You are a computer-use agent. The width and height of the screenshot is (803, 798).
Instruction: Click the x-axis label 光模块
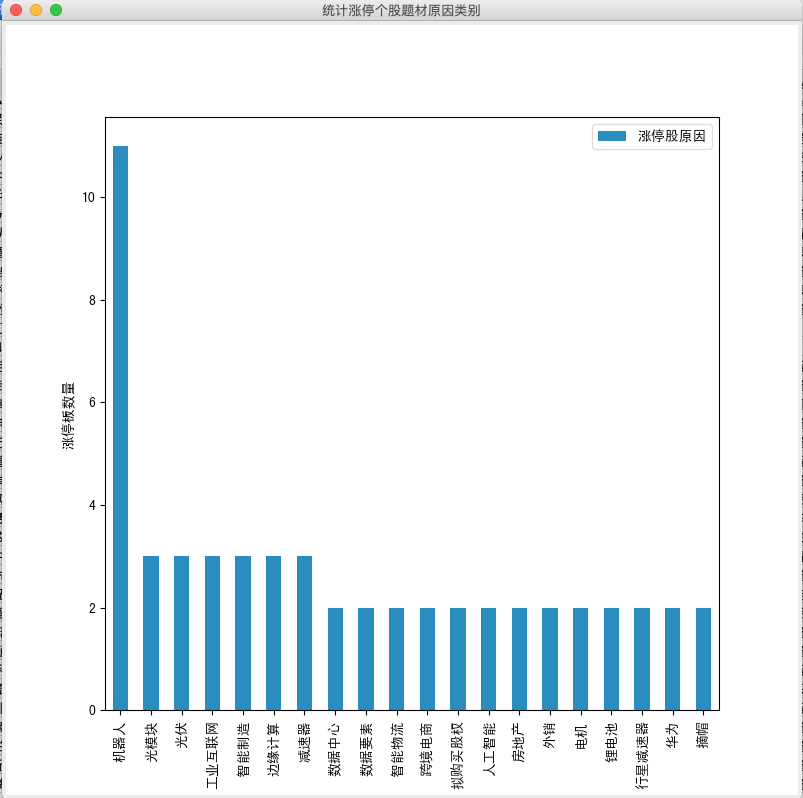click(151, 743)
